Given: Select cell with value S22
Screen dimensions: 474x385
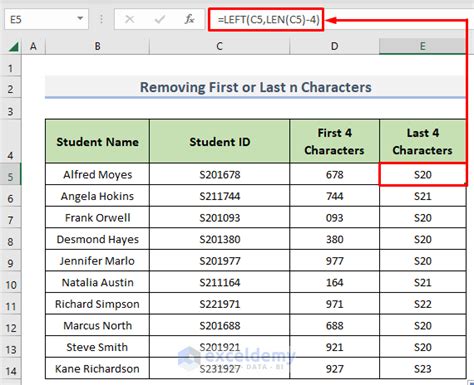Looking at the screenshot, I should point(423,304).
